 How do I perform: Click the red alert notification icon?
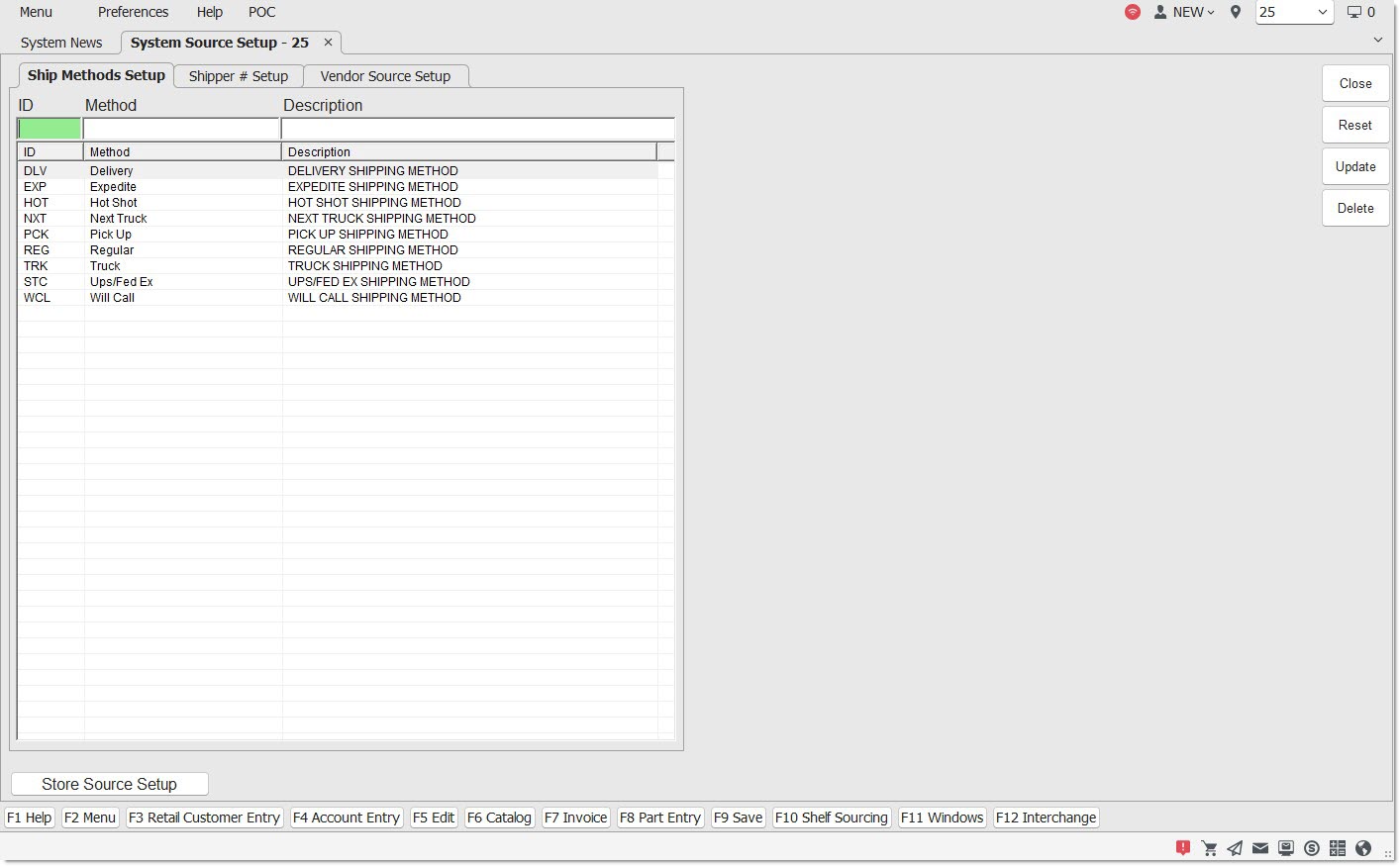click(x=1182, y=848)
